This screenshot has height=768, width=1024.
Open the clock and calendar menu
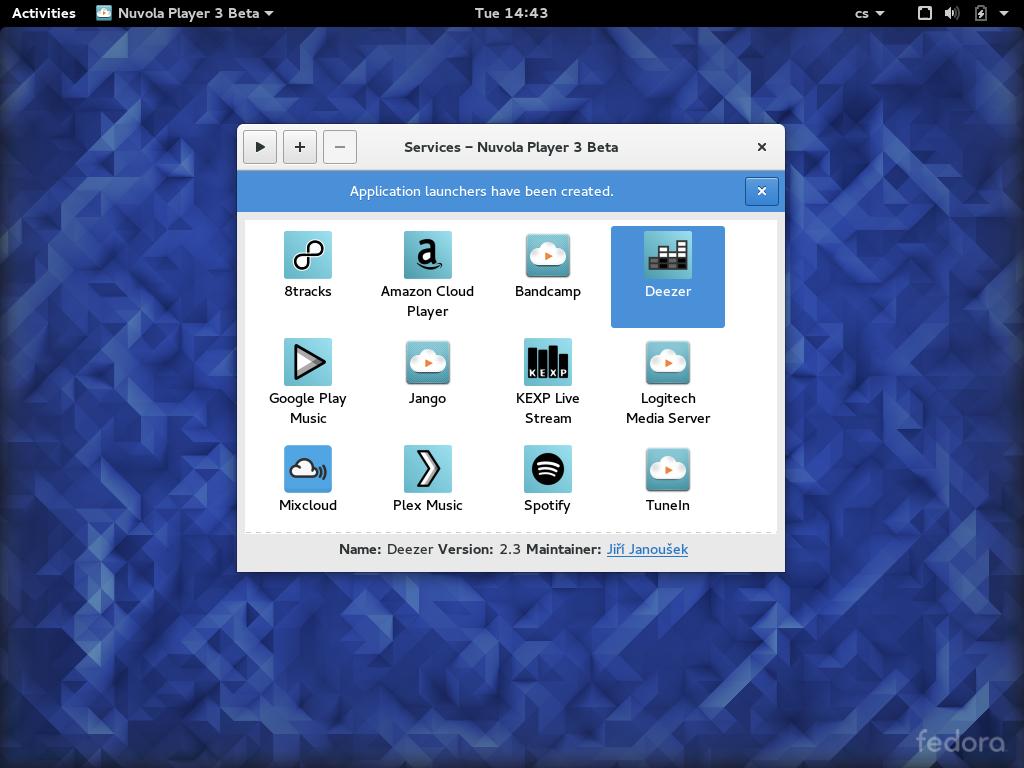click(x=511, y=13)
